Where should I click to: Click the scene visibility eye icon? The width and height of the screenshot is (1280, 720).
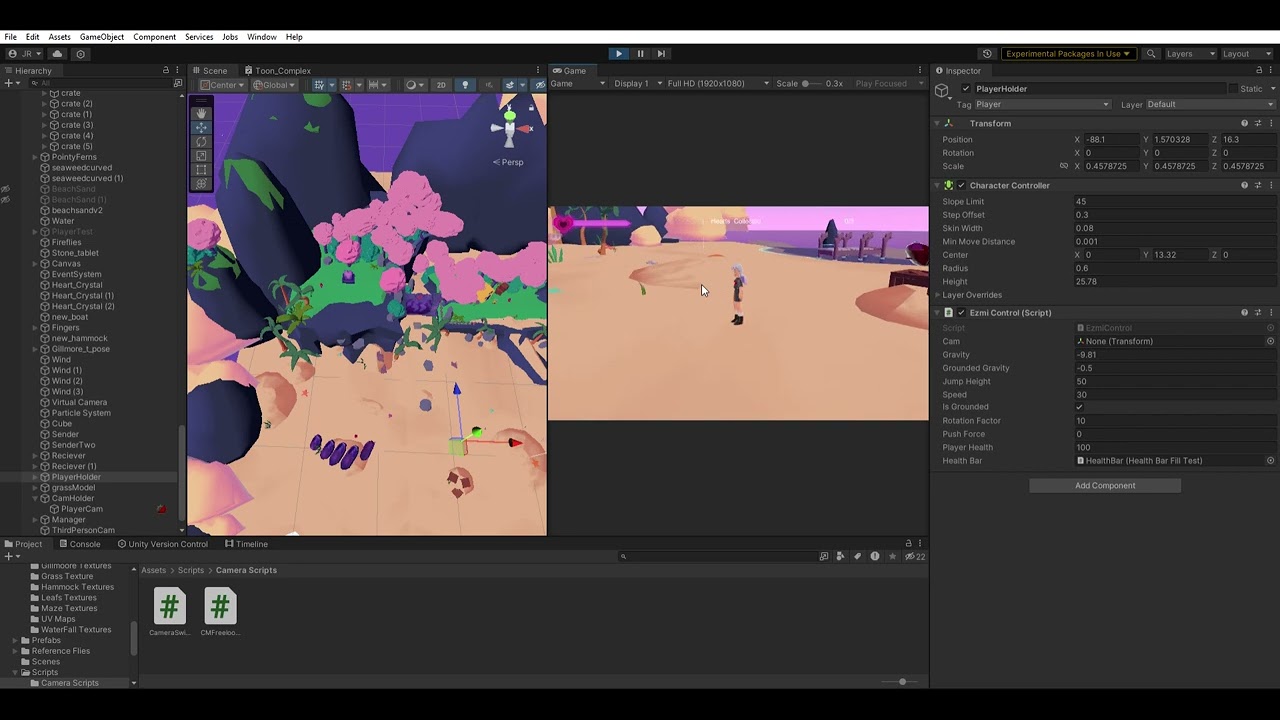click(539, 85)
